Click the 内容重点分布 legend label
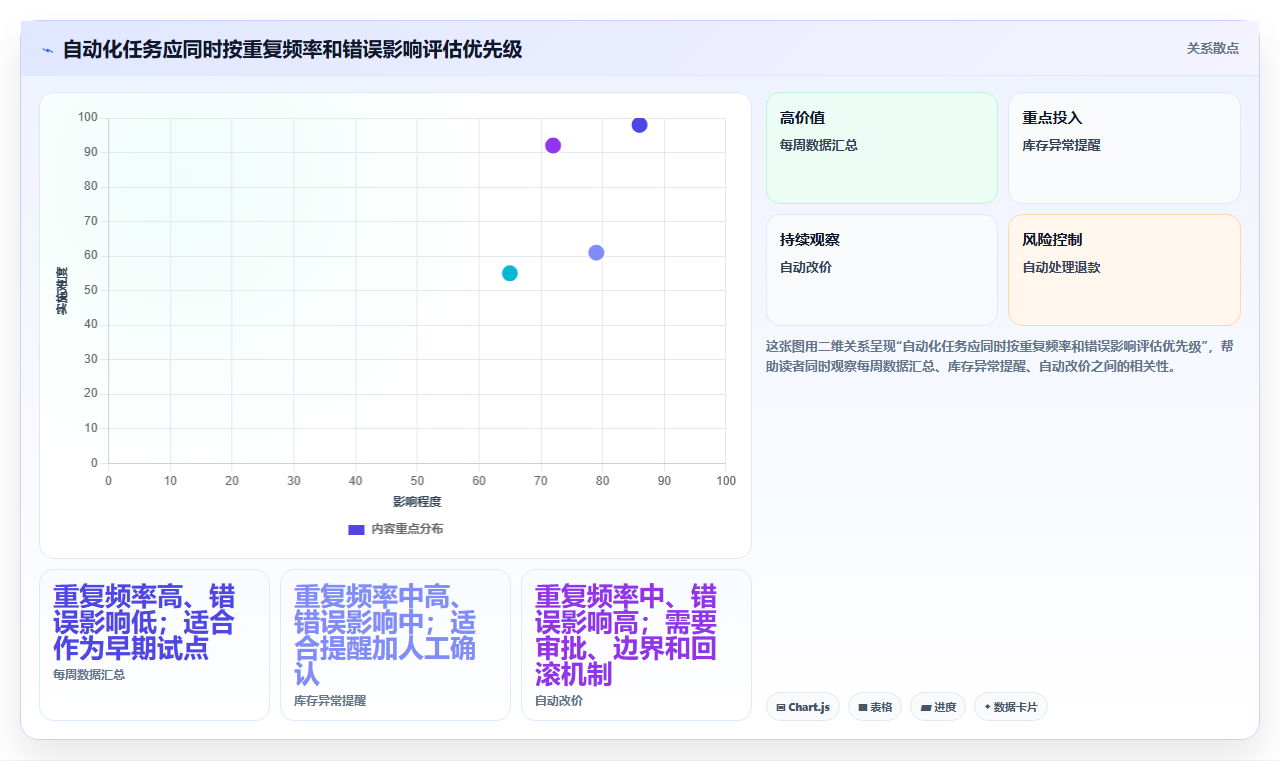Screen dimensions: 1280x761 point(407,529)
